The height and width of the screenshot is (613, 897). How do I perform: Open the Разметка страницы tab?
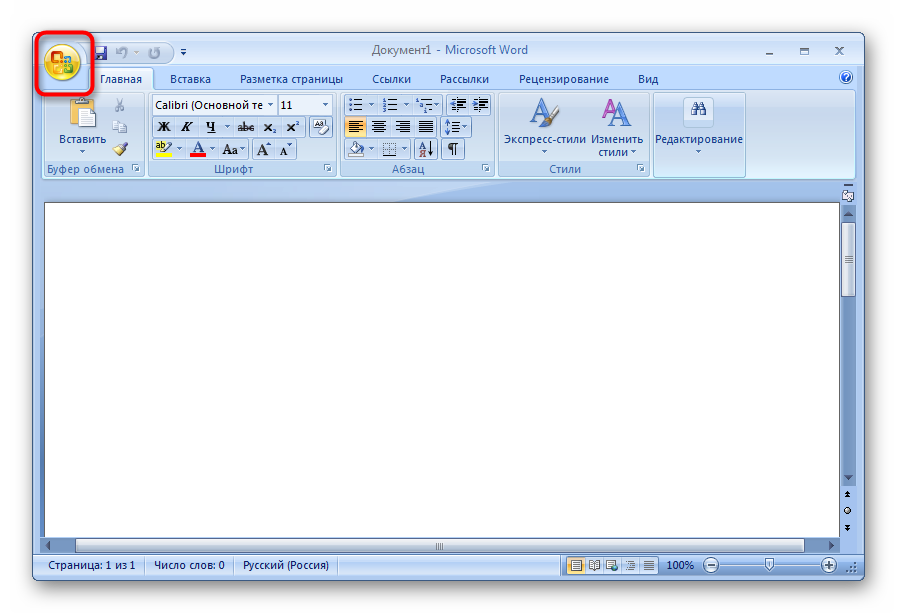click(291, 79)
